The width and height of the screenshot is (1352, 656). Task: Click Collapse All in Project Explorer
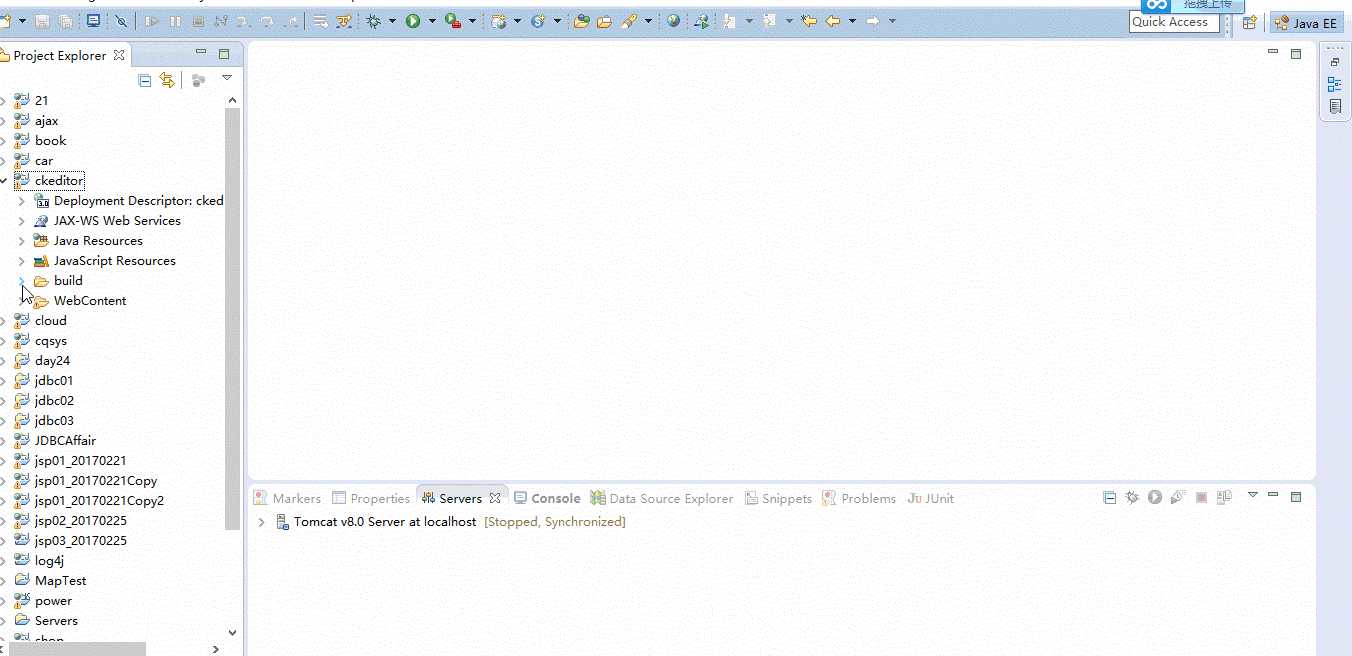(x=145, y=80)
